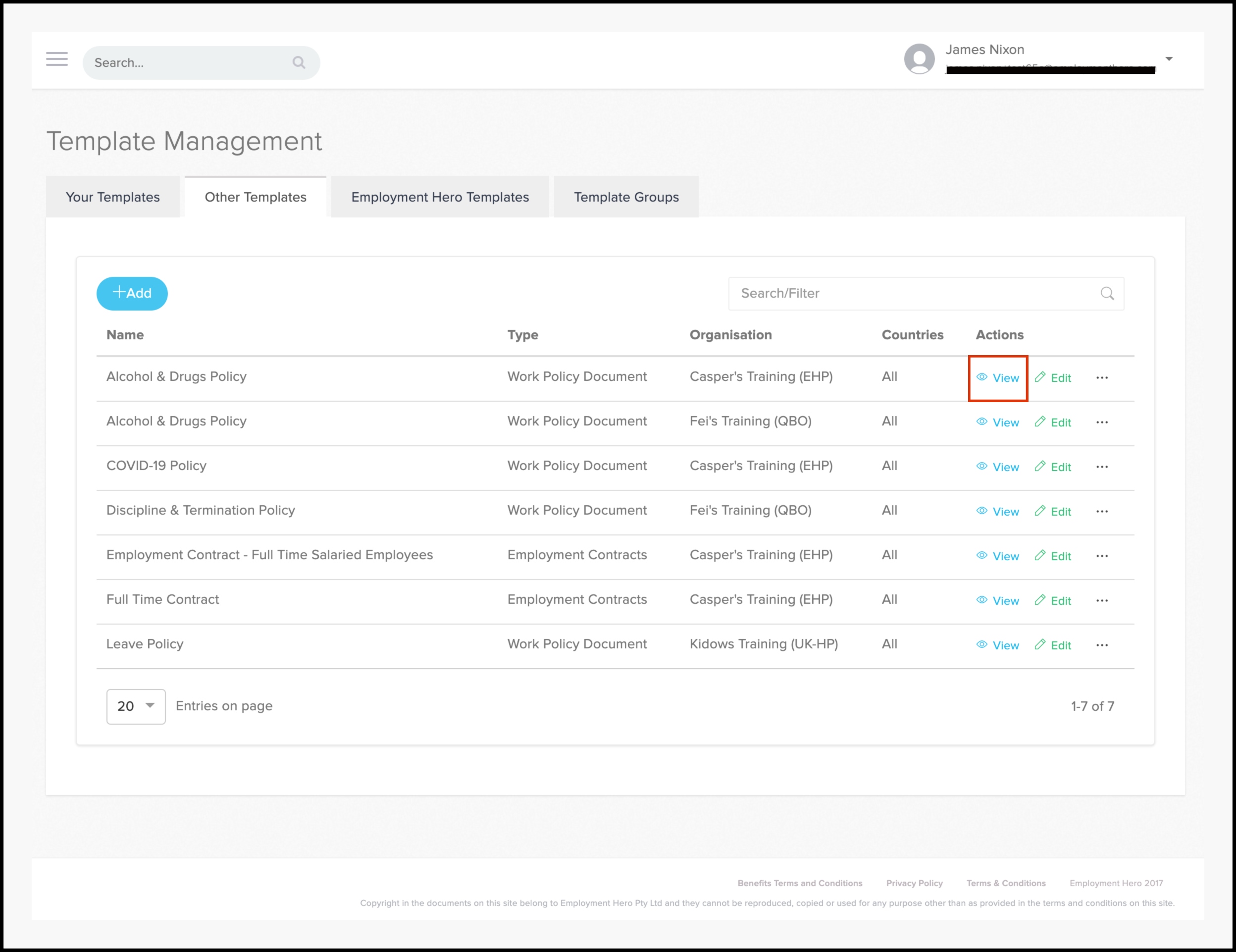Image resolution: width=1236 pixels, height=952 pixels.
Task: Switch to the Employment Hero Templates tab
Action: point(440,197)
